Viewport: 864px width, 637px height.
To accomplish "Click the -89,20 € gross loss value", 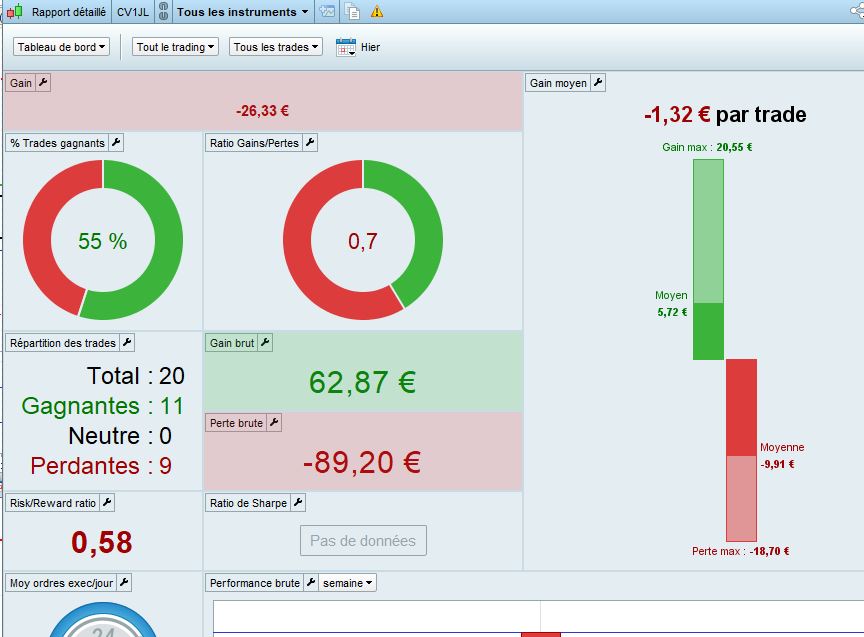I will pos(362,462).
